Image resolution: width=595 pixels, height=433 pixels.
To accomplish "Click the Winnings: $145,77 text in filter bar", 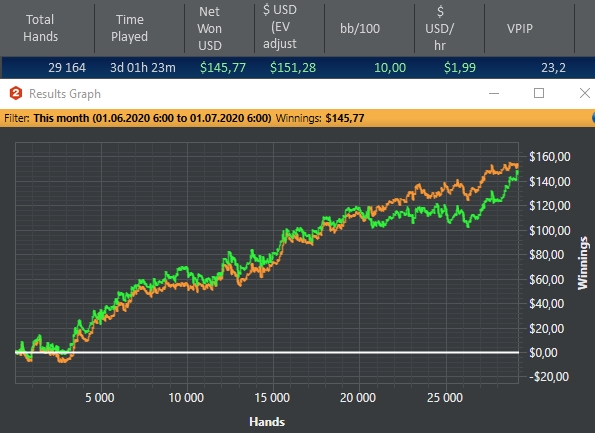I will click(x=320, y=118).
